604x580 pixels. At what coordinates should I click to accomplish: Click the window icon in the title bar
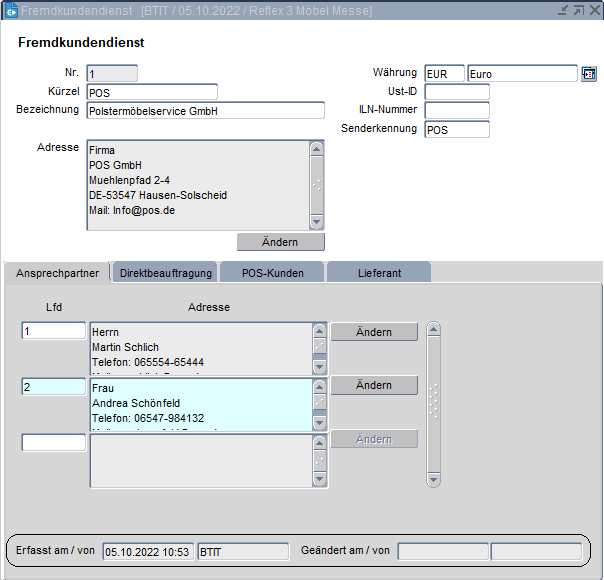(11, 10)
